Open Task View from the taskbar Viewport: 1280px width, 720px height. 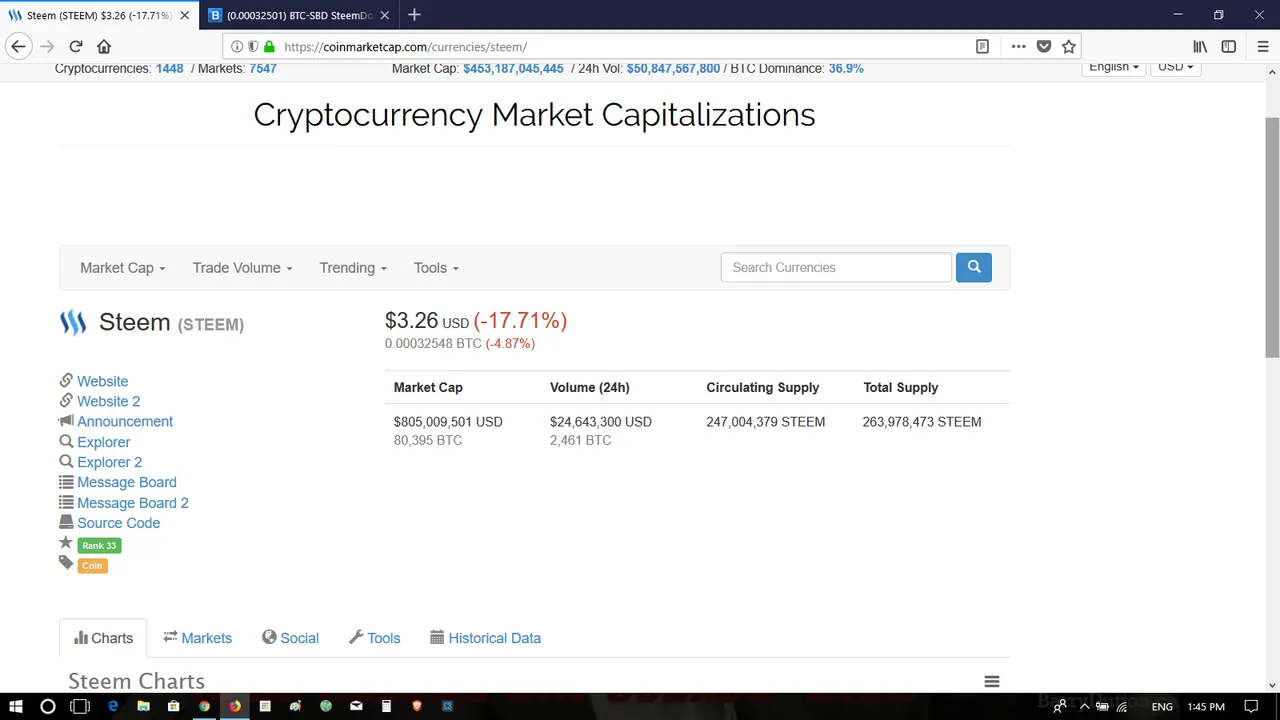pyautogui.click(x=80, y=706)
